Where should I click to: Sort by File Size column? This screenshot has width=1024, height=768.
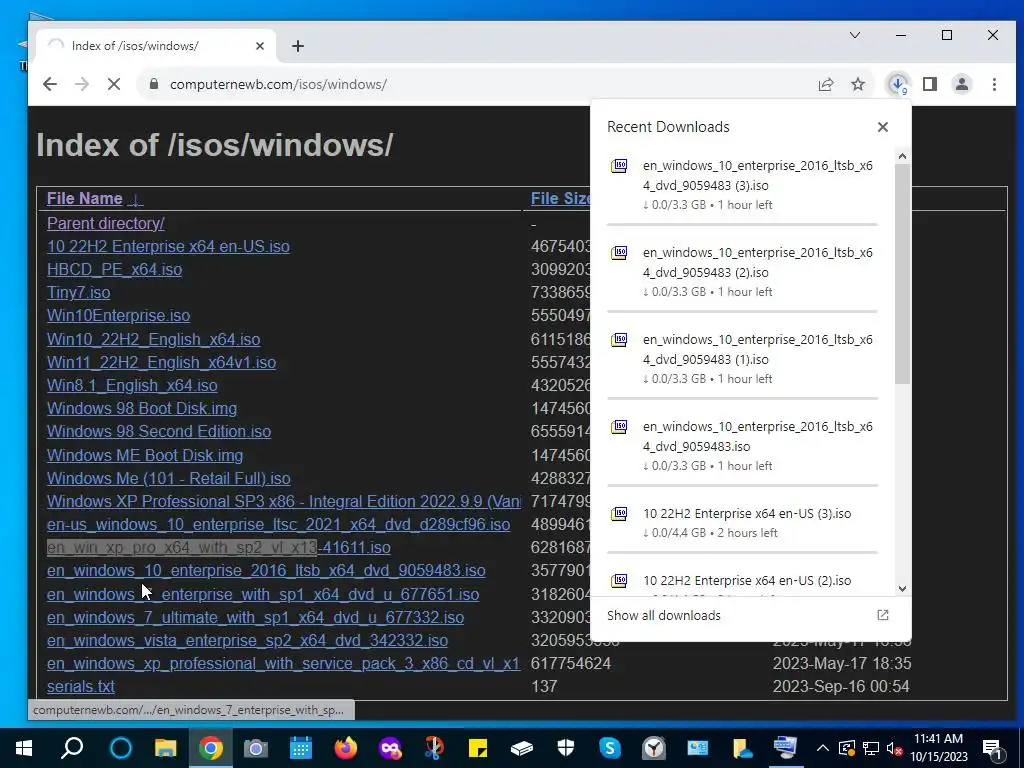560,199
